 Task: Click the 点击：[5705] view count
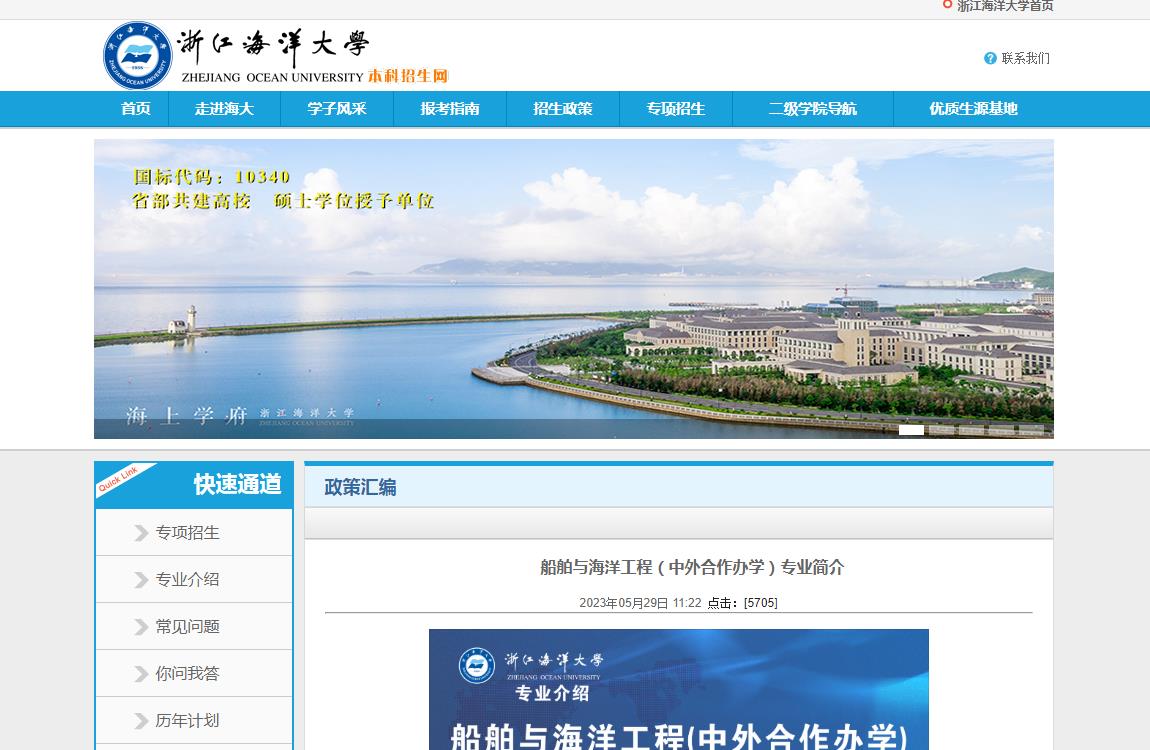pyautogui.click(x=742, y=603)
